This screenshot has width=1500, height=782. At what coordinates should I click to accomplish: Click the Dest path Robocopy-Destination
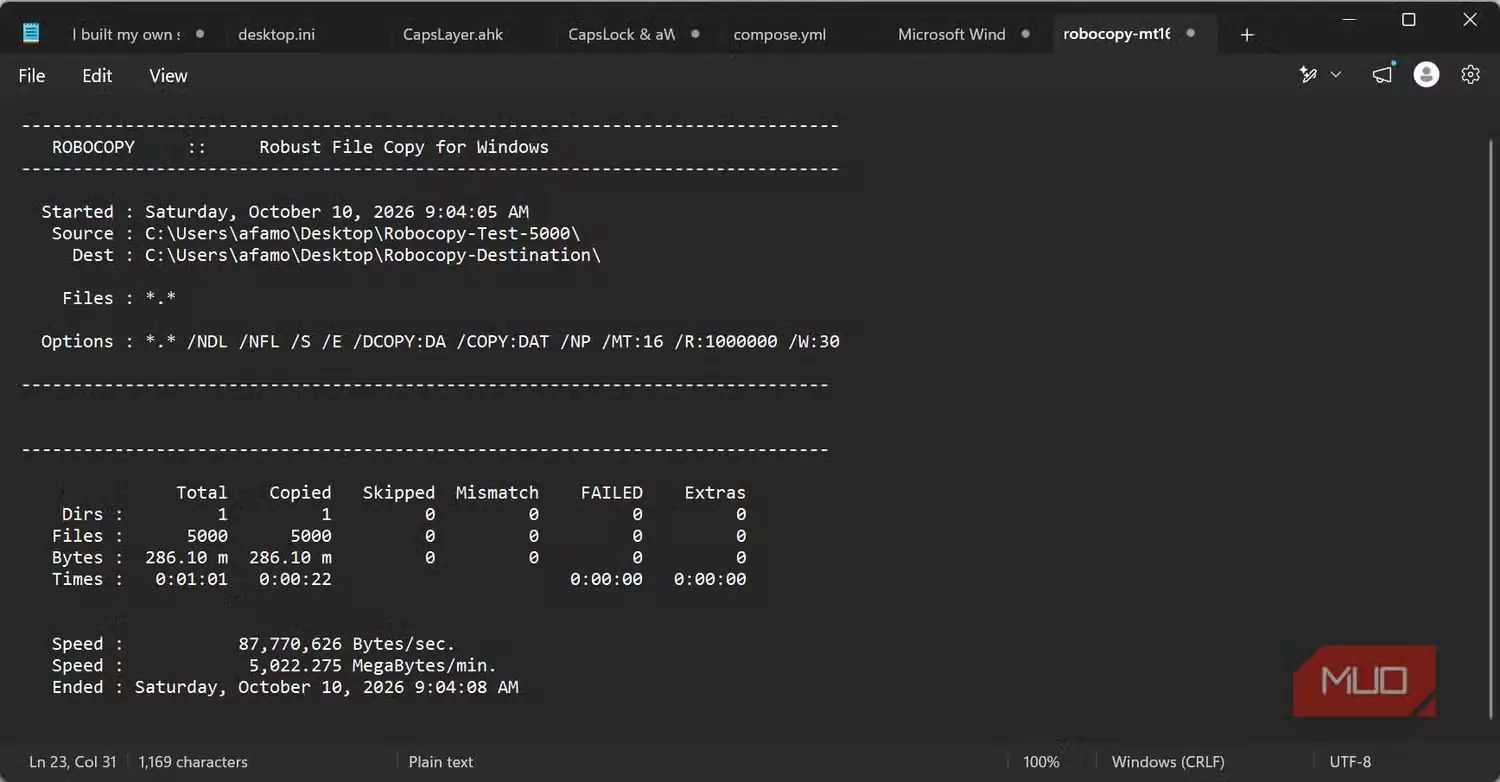point(373,255)
